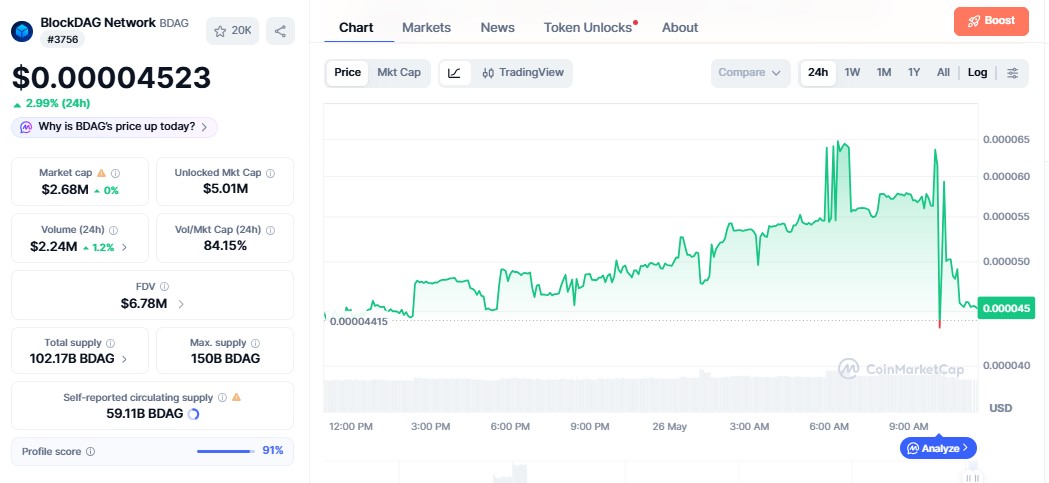Open Max. supply info icon

(256, 343)
